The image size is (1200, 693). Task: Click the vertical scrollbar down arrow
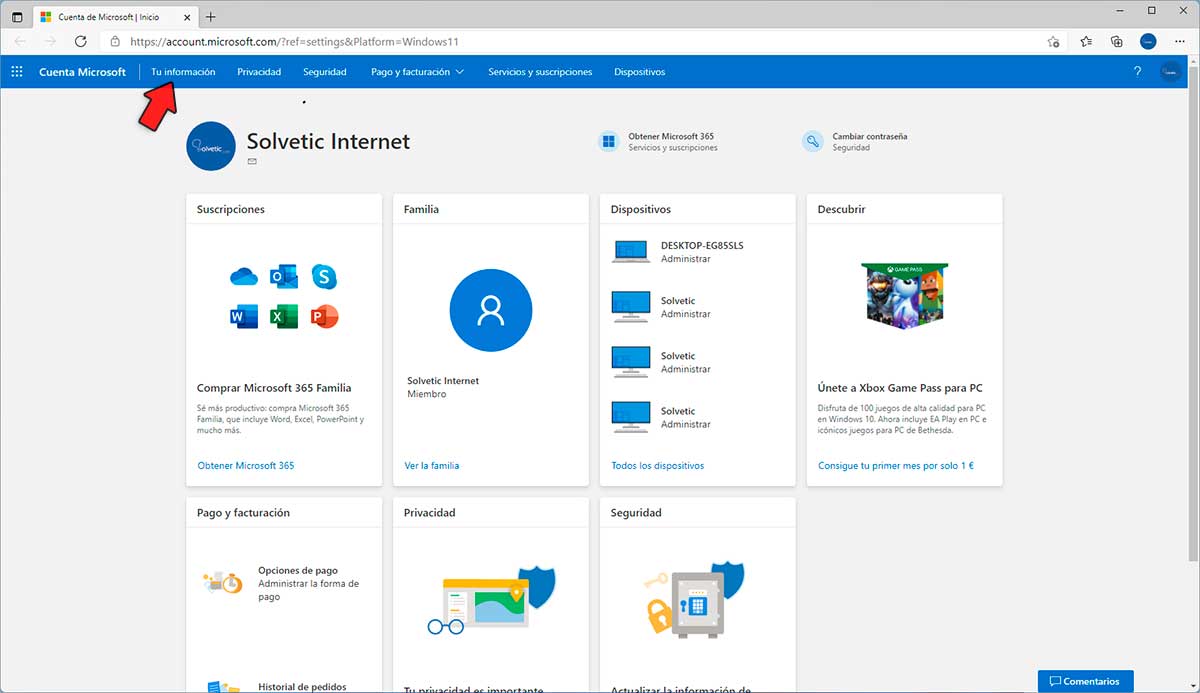point(1193,686)
